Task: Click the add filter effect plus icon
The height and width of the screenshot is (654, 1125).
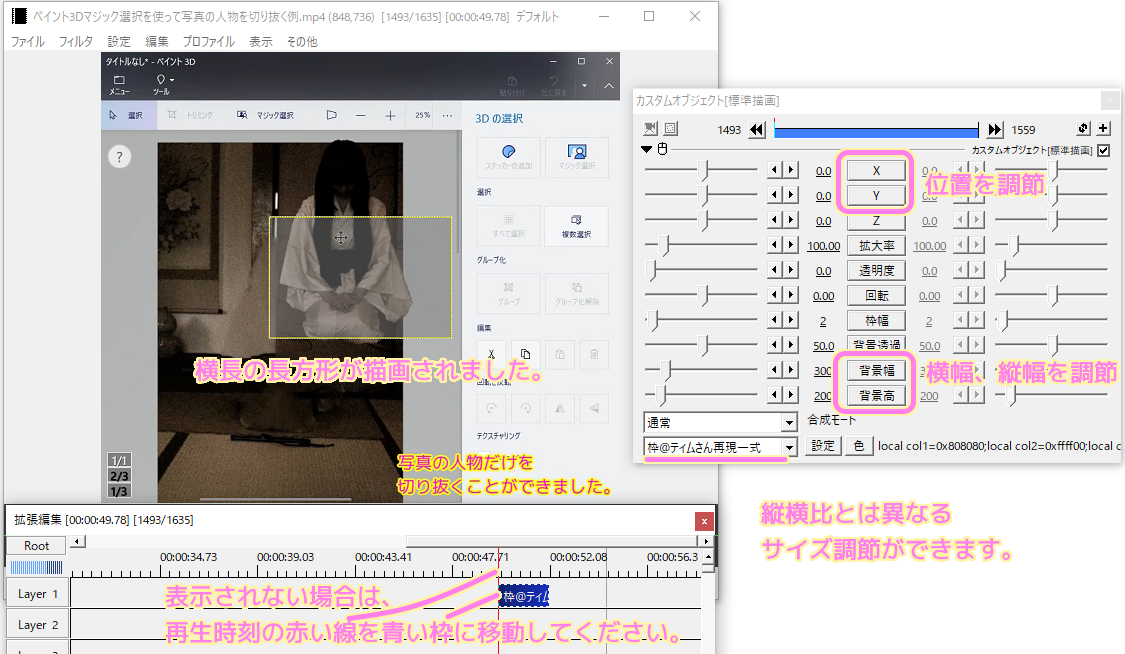Action: pos(1103,129)
